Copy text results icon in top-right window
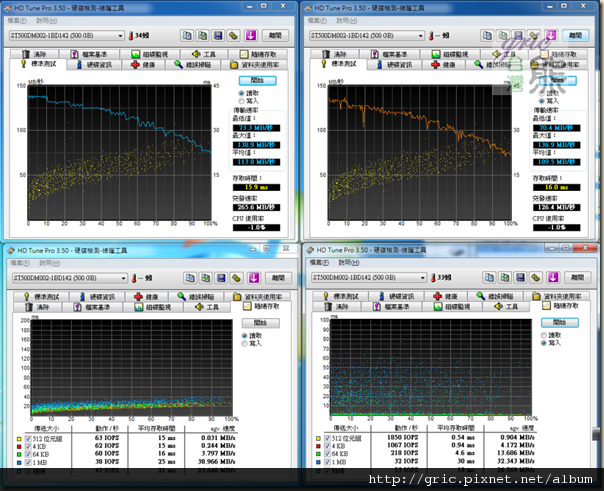Viewport: 604px width, 491px height. point(487,35)
